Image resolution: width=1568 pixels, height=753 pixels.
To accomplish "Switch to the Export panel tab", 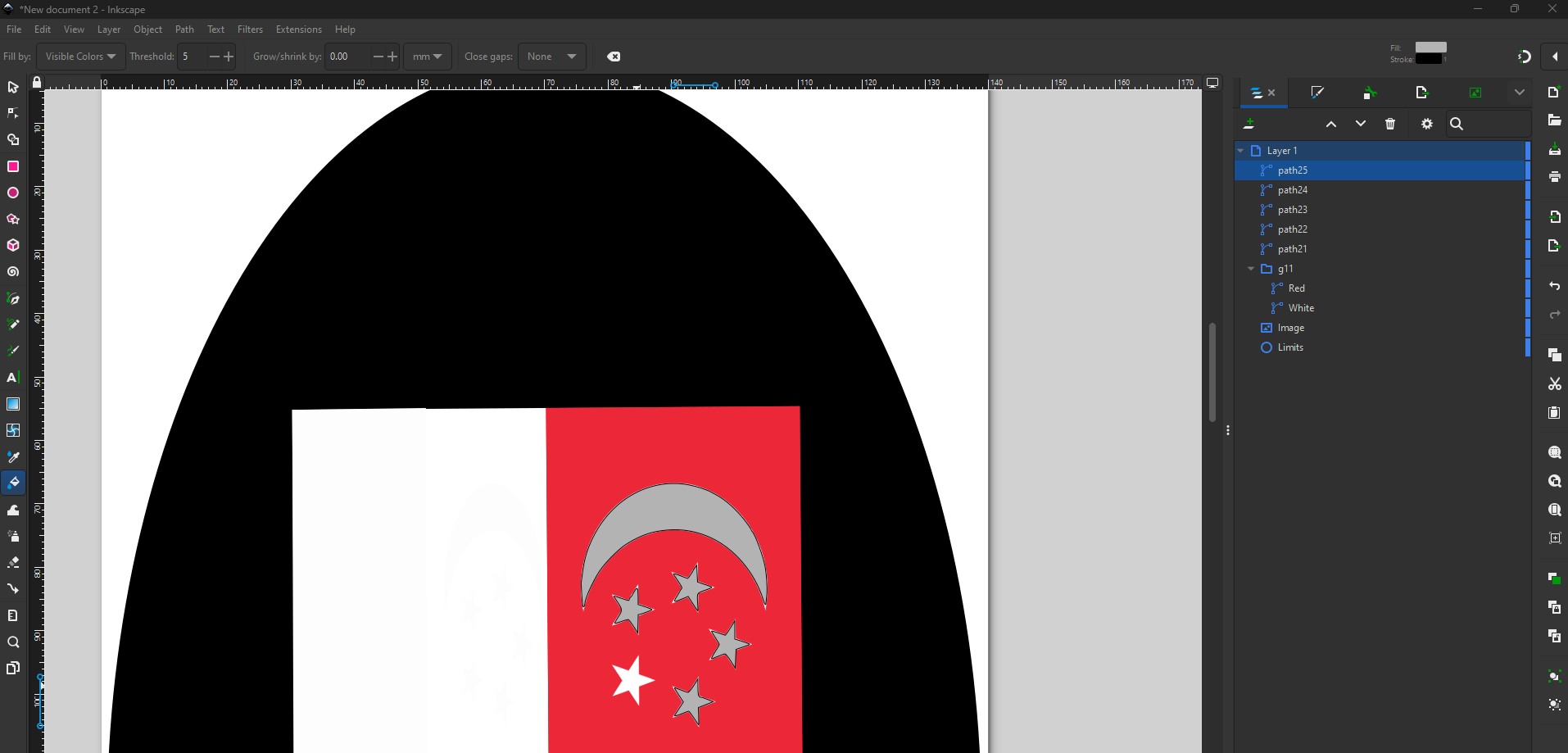I will click(x=1422, y=93).
